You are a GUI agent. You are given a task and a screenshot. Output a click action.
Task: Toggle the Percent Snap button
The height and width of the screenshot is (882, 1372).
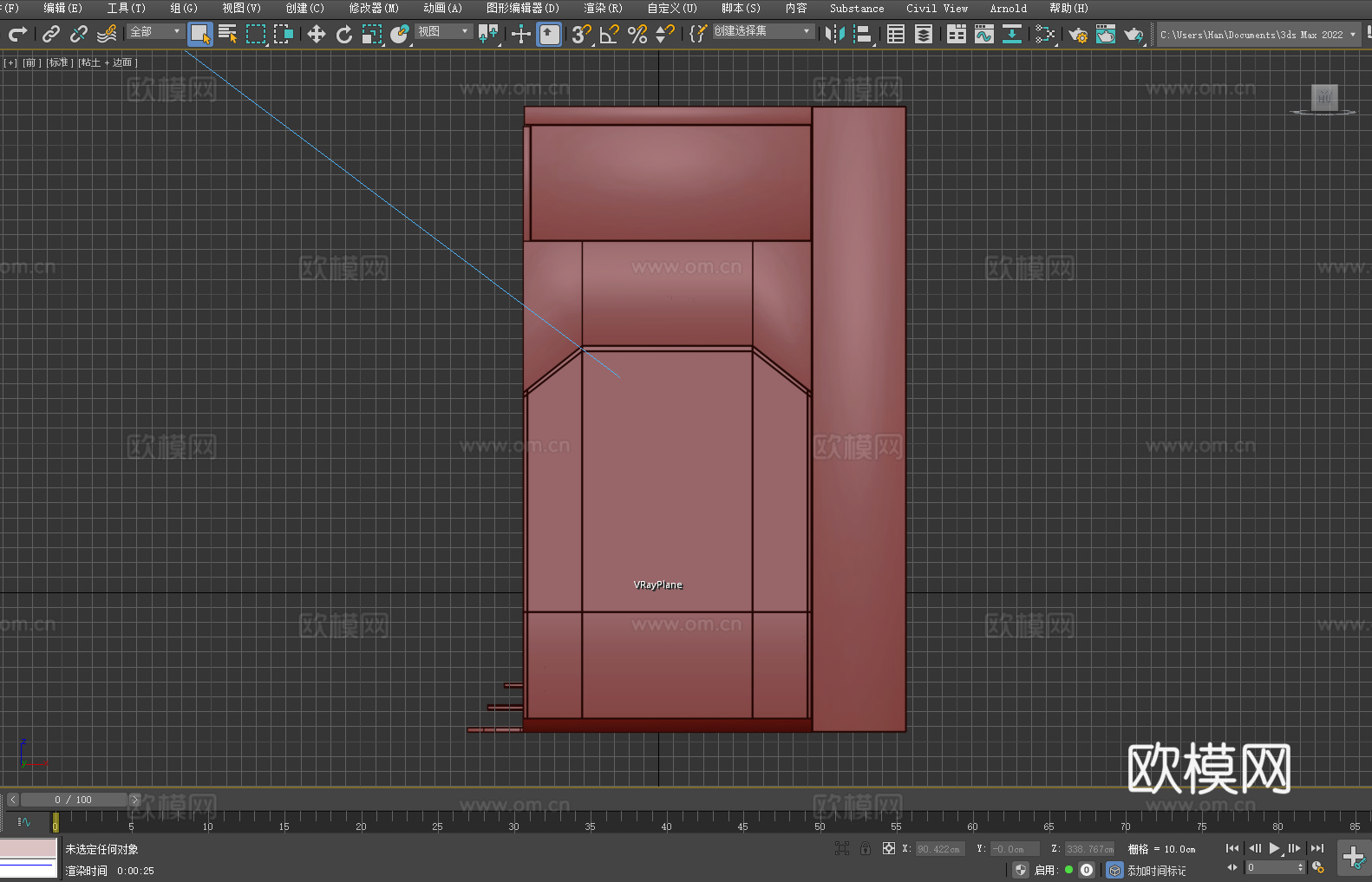[637, 34]
